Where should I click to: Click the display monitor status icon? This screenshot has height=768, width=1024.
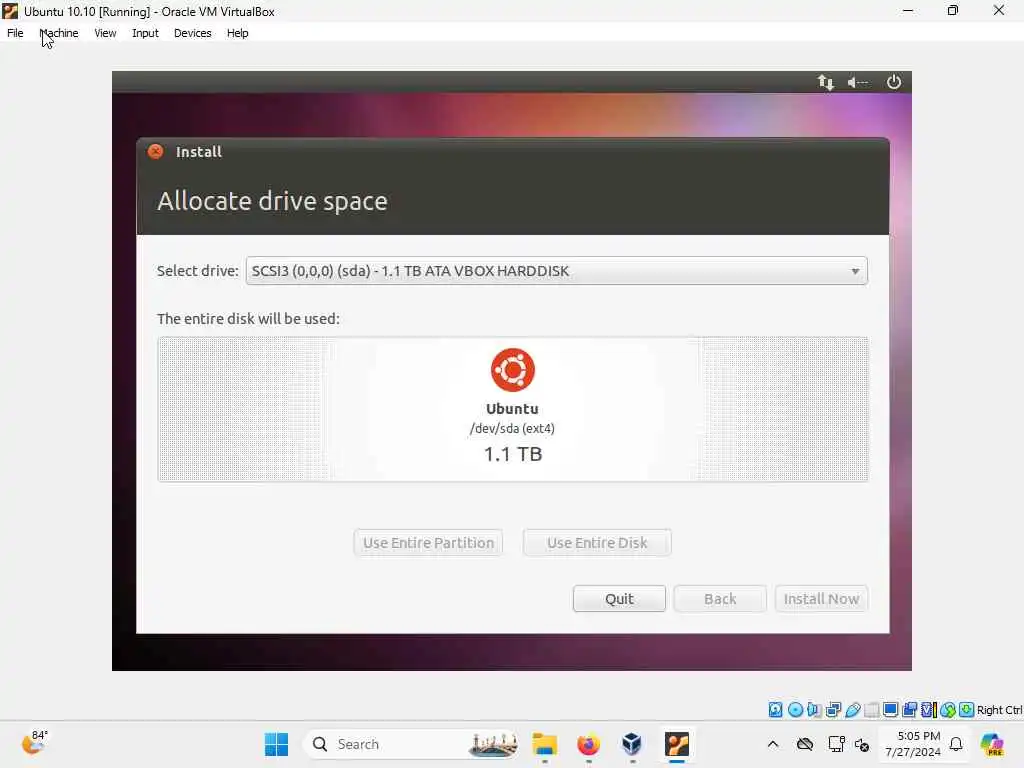tap(890, 710)
